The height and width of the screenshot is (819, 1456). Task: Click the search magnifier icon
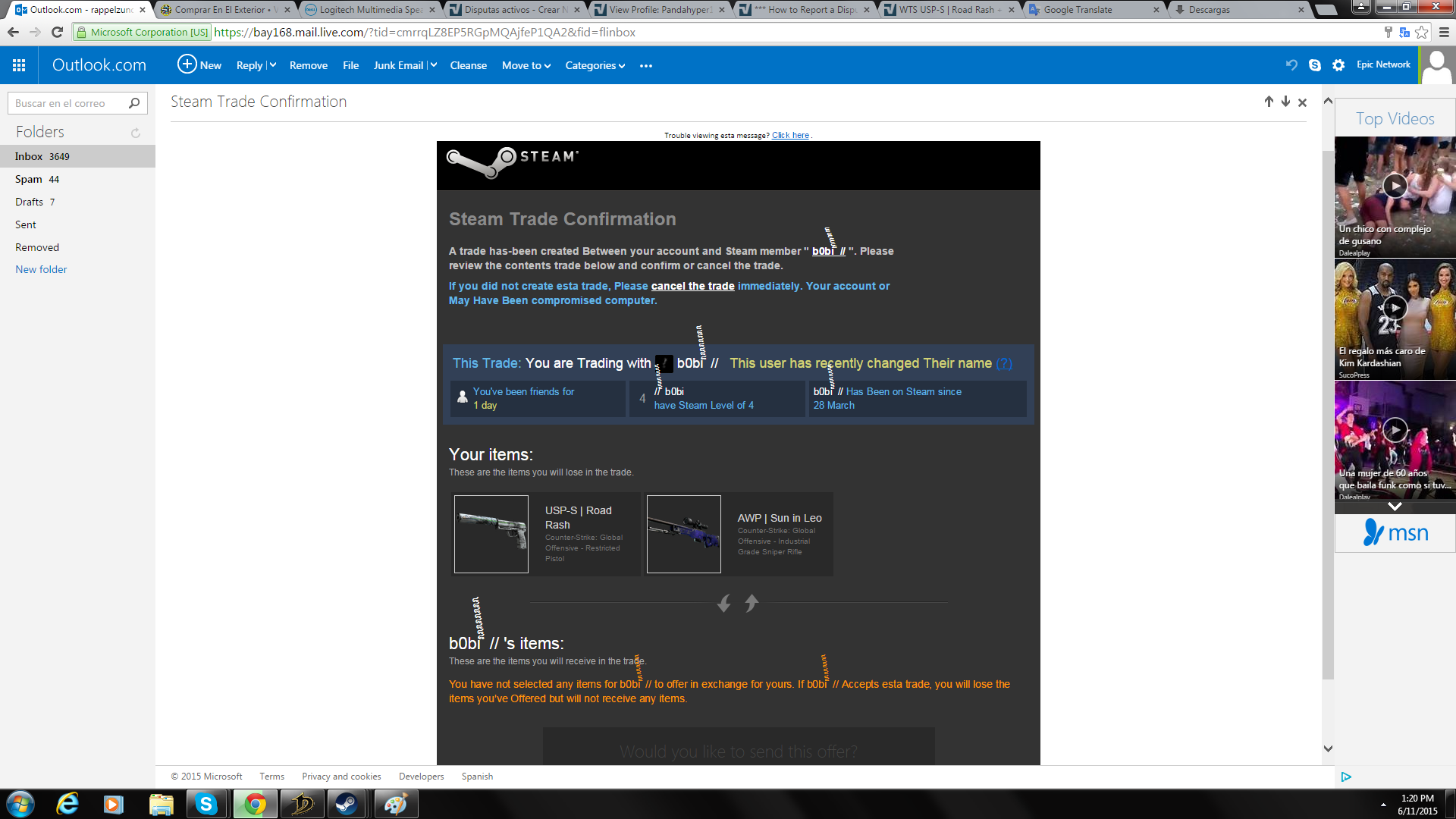pos(134,103)
